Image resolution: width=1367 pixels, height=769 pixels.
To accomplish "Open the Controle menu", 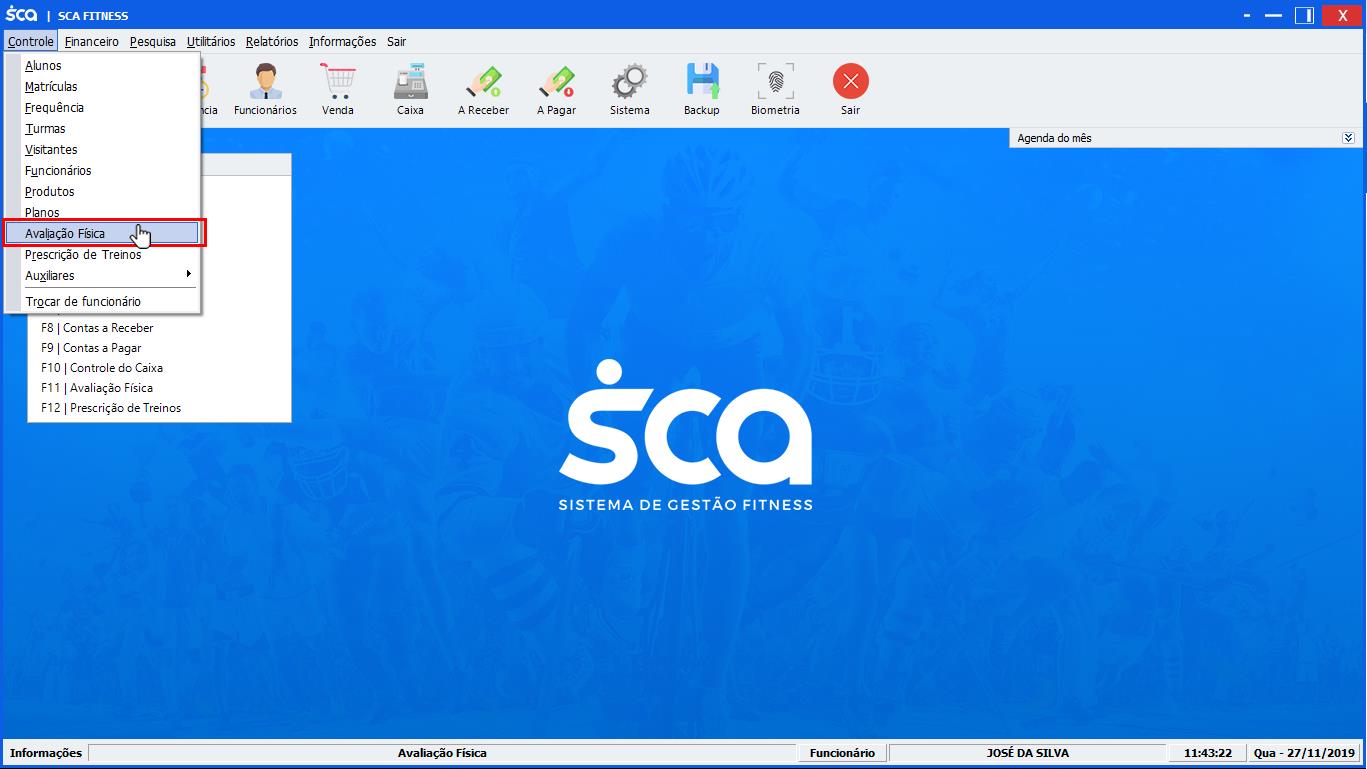I will click(31, 41).
